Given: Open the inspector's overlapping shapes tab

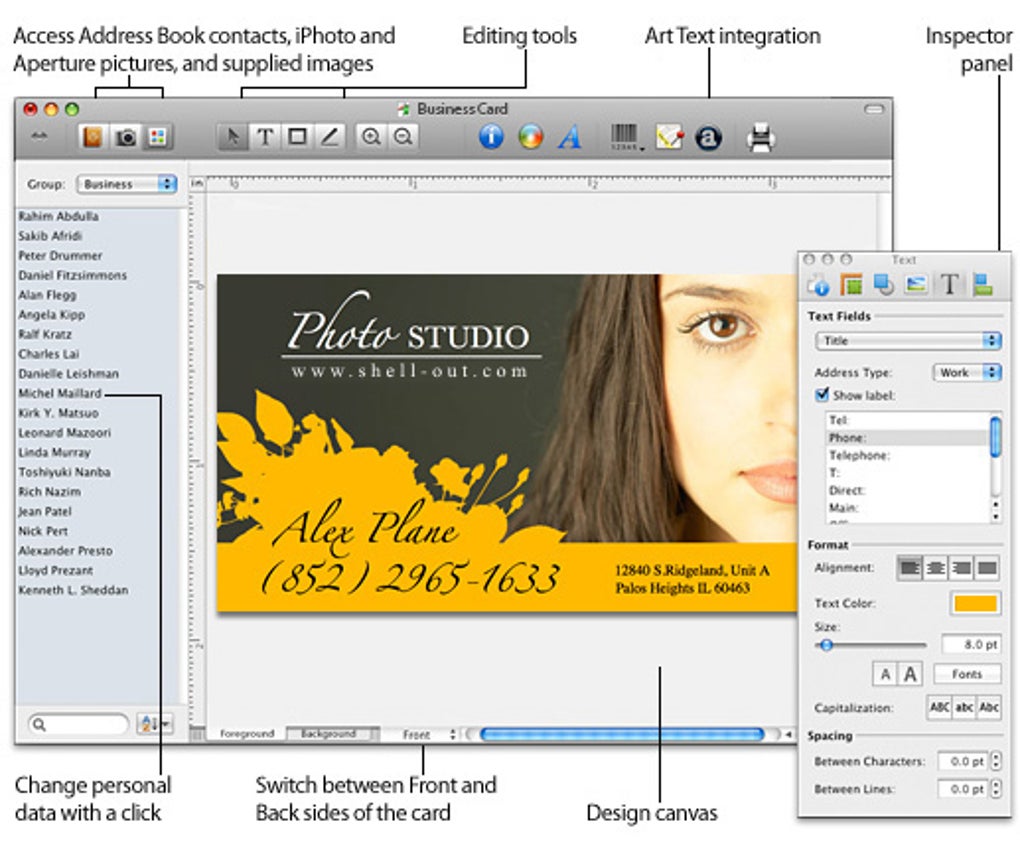Looking at the screenshot, I should [x=883, y=285].
